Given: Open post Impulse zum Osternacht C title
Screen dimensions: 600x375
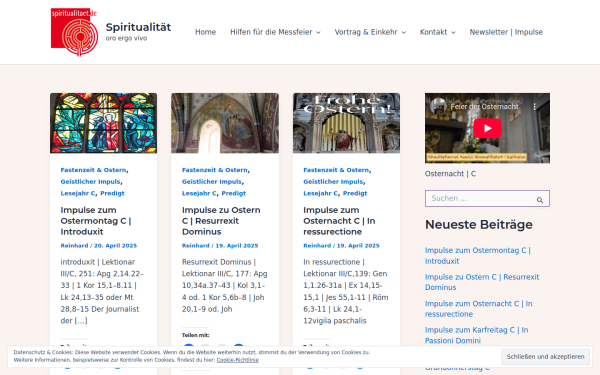Looking at the screenshot, I should [x=339, y=221].
